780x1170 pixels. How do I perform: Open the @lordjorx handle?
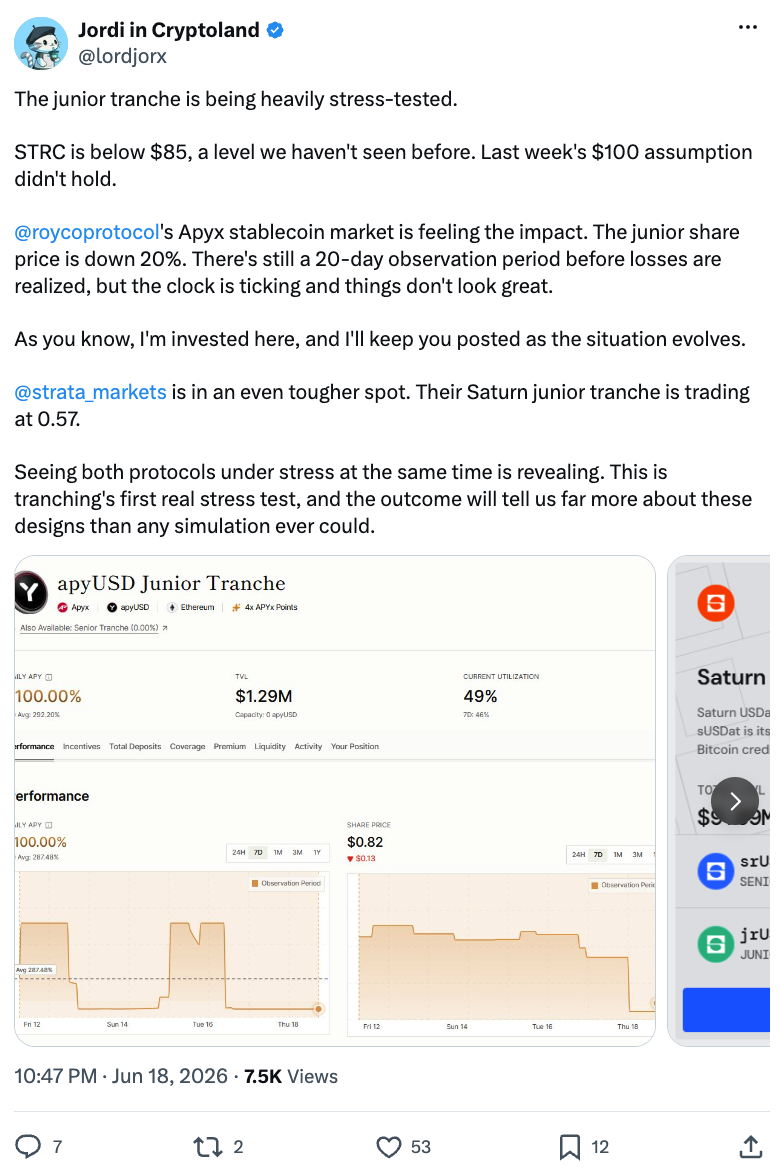122,56
